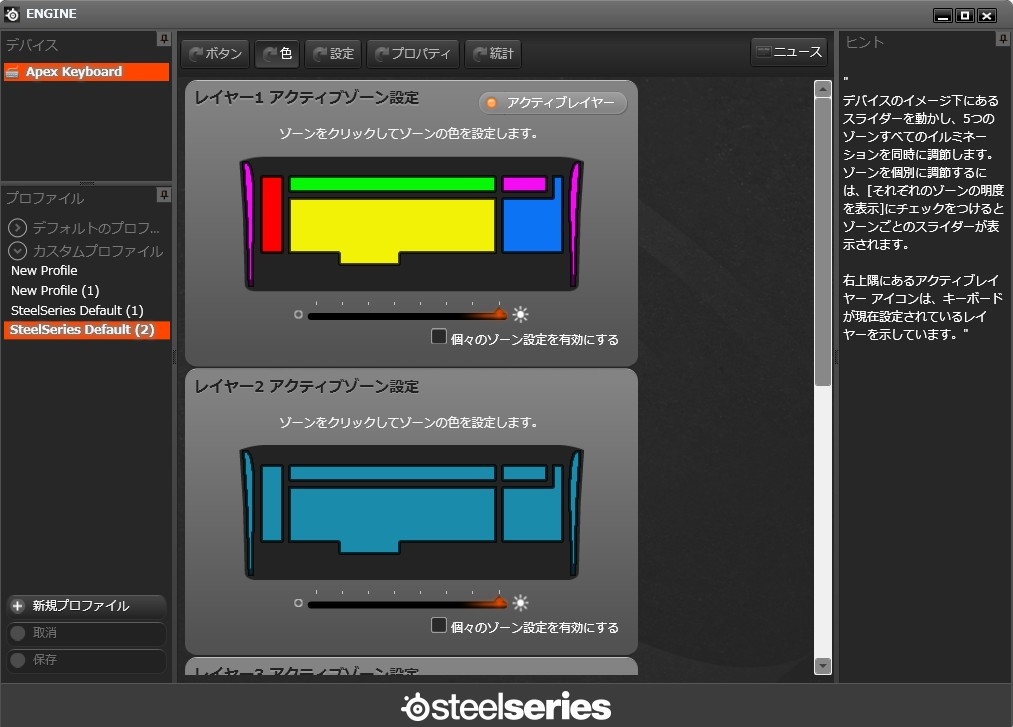The width and height of the screenshot is (1013, 727).
Task: Enable 個々のゾーン設定を有効にする for Layer 2
Action: pos(439,625)
